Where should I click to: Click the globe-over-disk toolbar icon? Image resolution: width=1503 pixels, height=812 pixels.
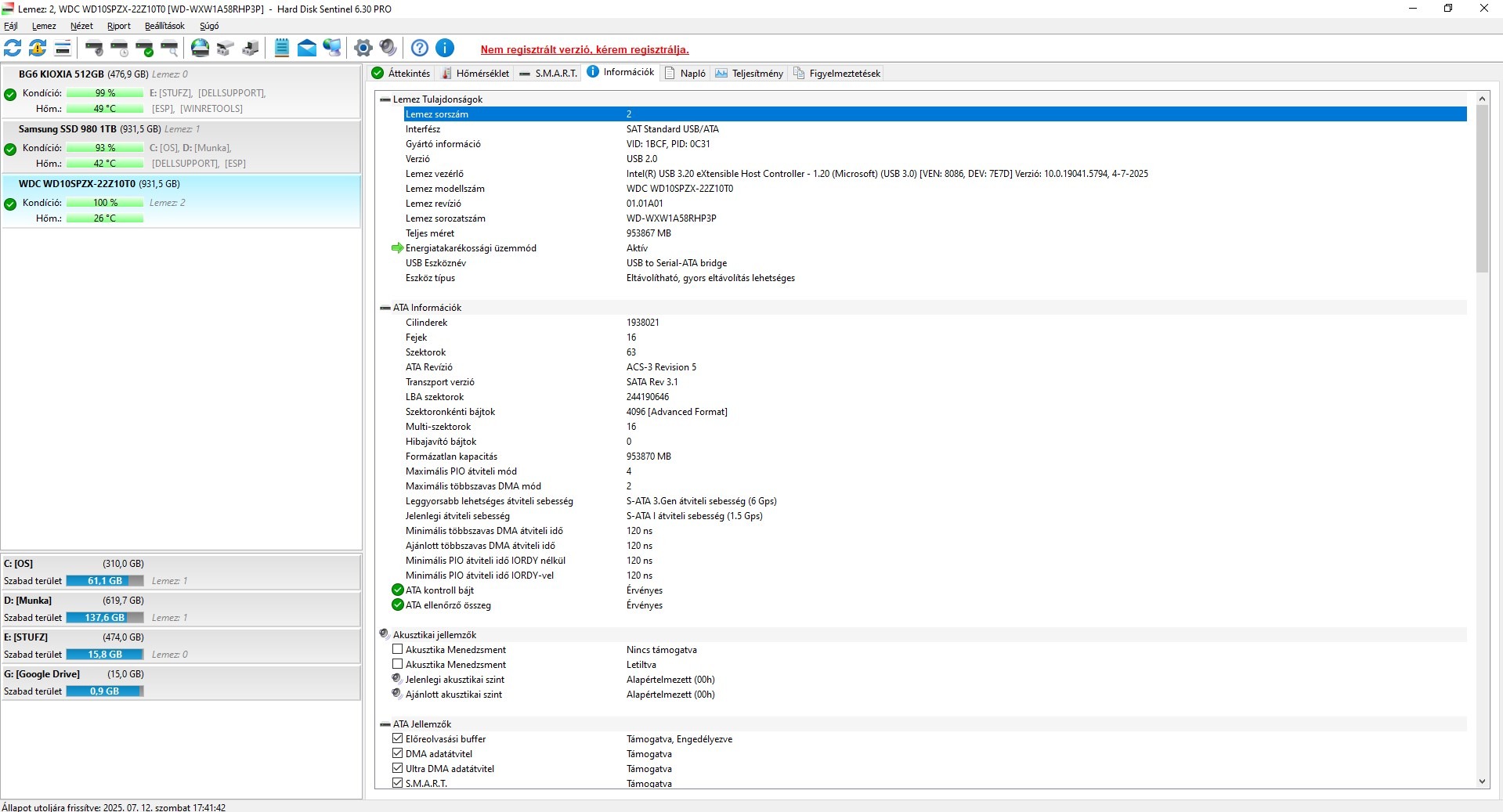[201, 48]
